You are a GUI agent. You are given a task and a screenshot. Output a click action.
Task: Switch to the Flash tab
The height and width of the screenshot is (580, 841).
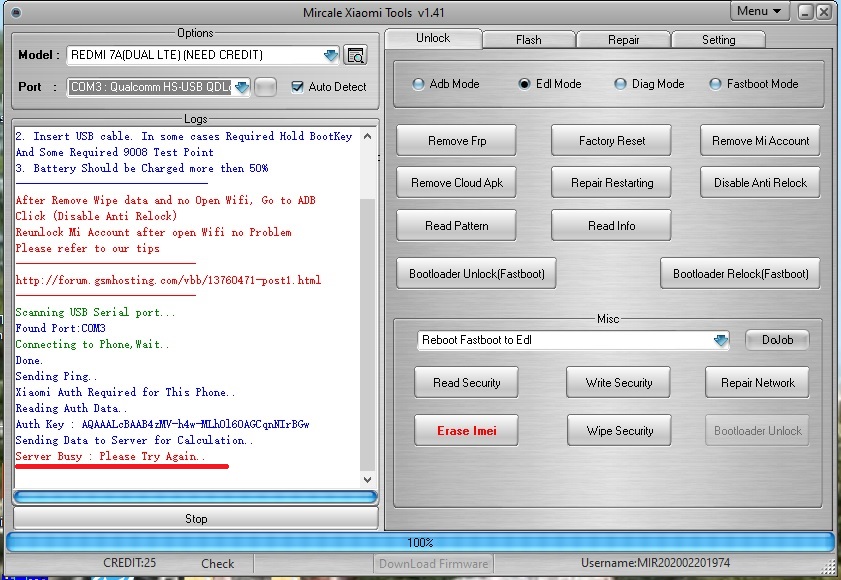click(529, 40)
